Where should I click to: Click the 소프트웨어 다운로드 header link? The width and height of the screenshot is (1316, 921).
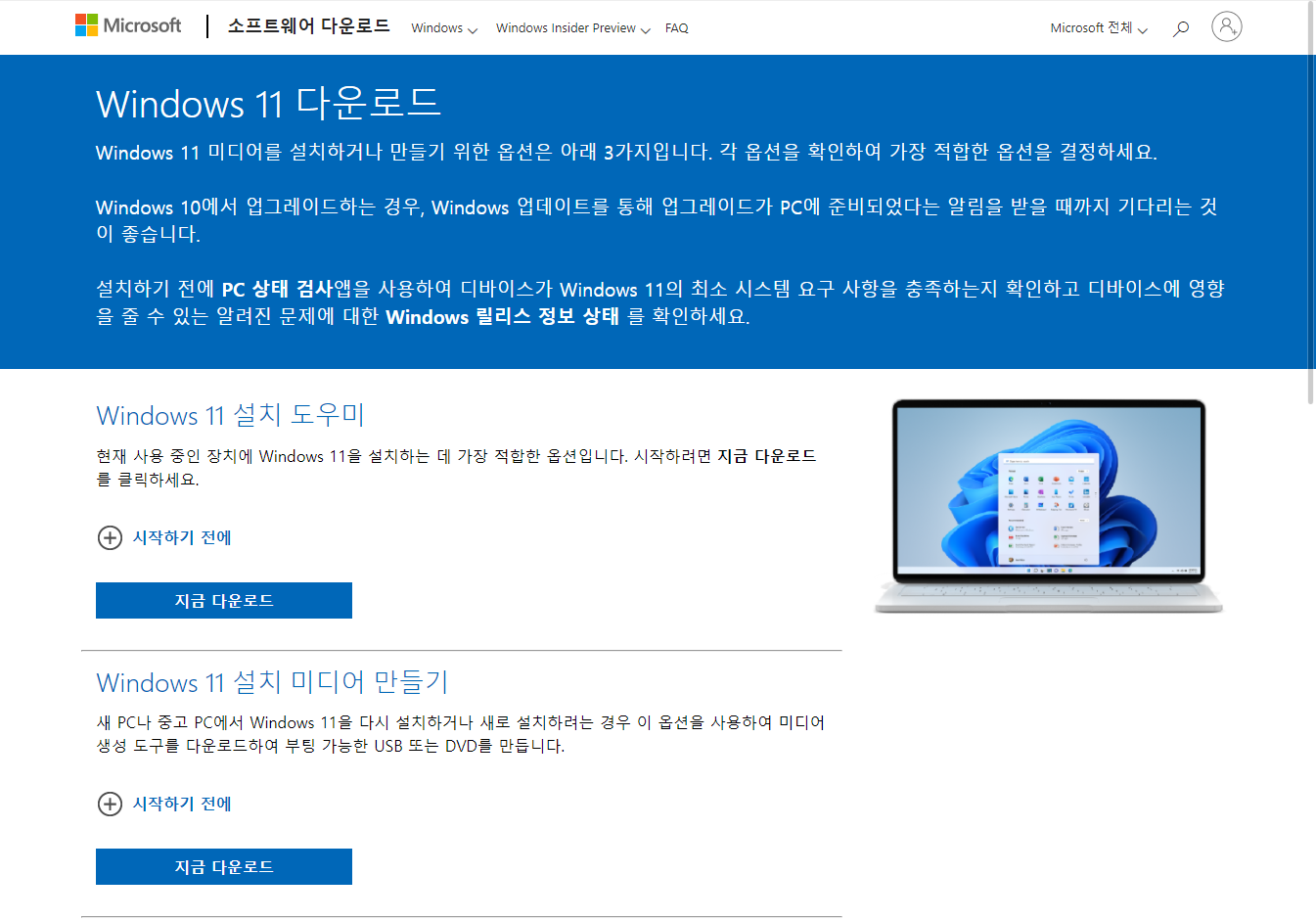click(308, 26)
